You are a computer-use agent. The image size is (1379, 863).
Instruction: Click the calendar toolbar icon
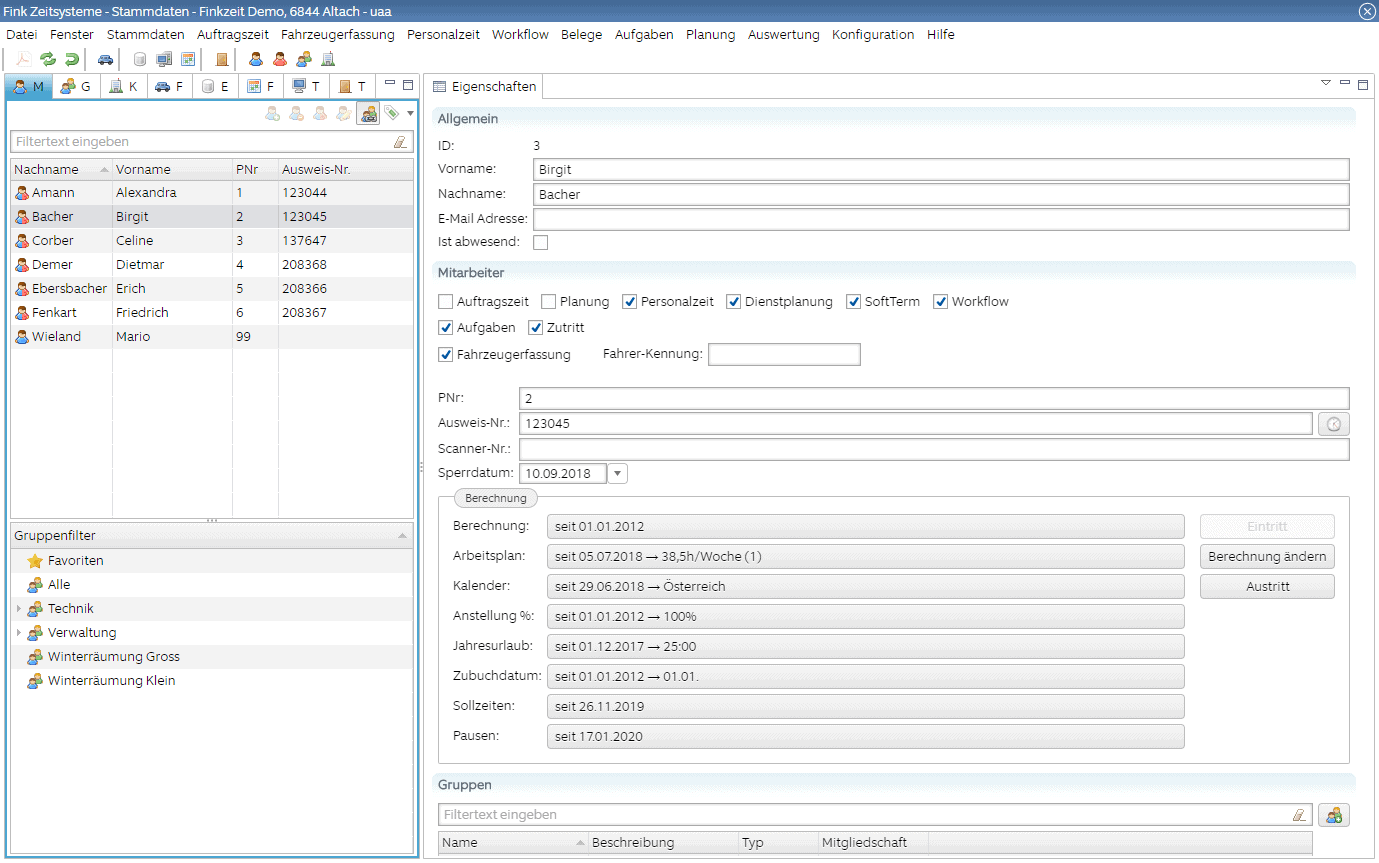pos(188,59)
